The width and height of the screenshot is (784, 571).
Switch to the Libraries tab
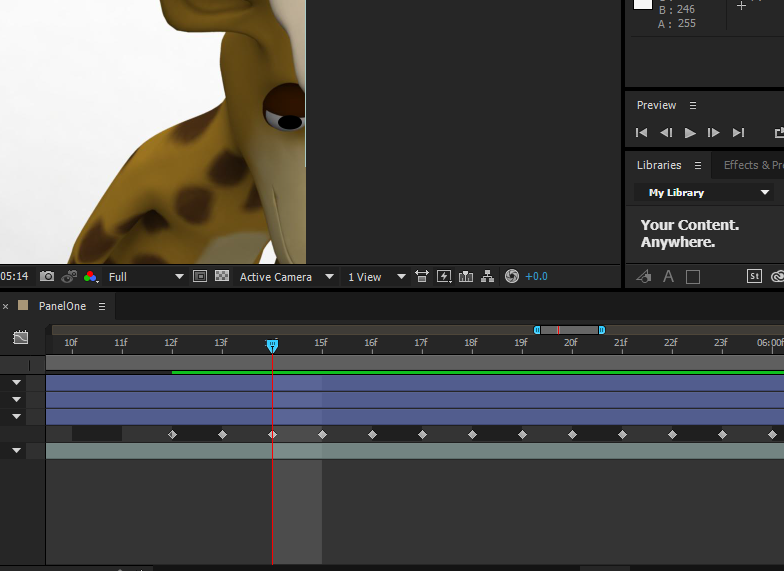(x=659, y=165)
